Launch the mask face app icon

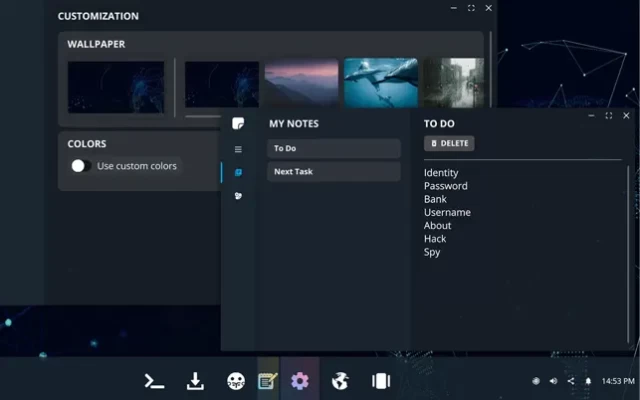pos(236,381)
